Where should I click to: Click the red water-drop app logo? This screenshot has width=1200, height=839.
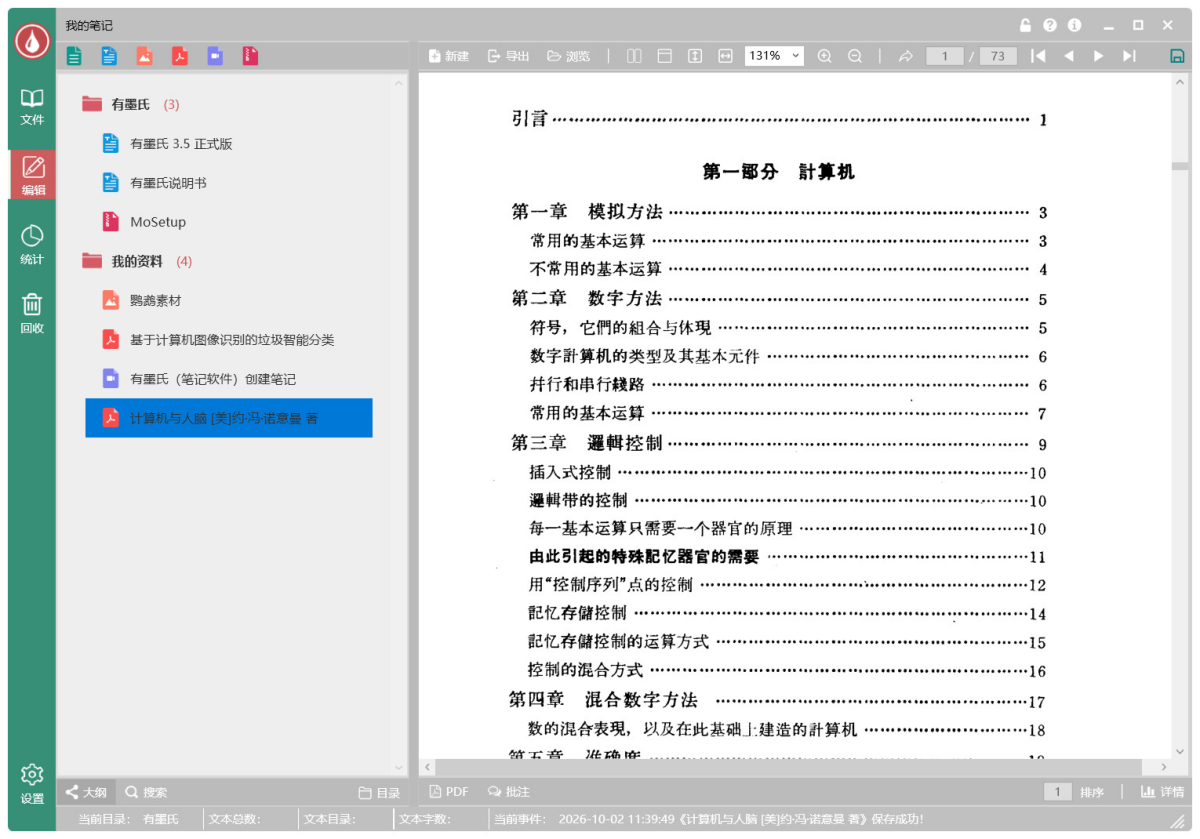(x=32, y=39)
